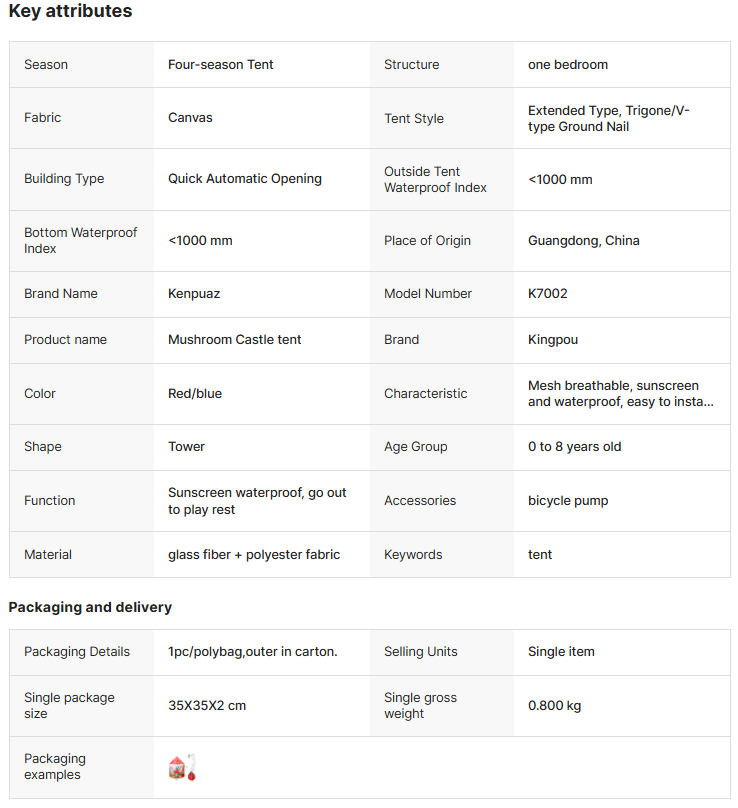Screen dimensions: 738x808
Task: Click the Mushroom Castle tent product name
Action: tap(234, 340)
